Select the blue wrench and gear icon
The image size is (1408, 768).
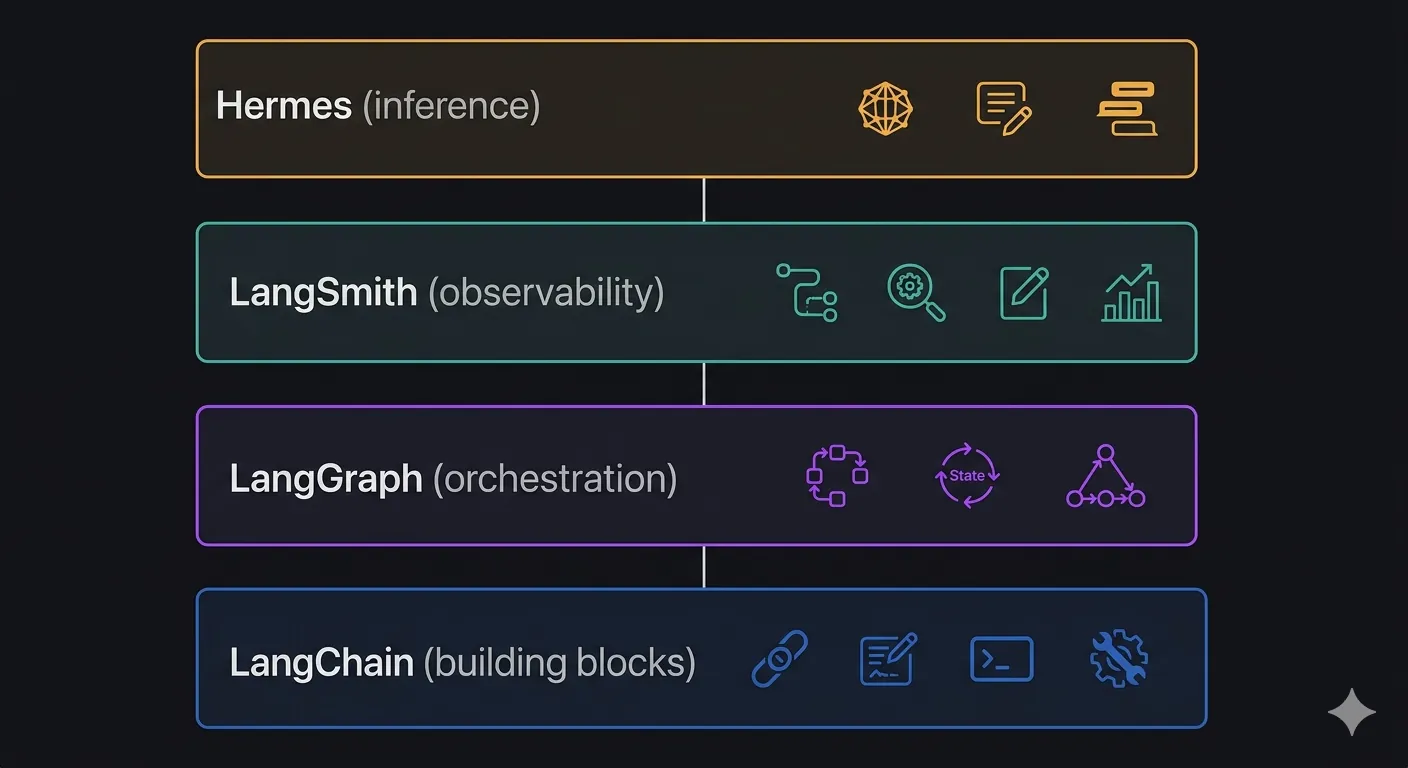point(1118,659)
